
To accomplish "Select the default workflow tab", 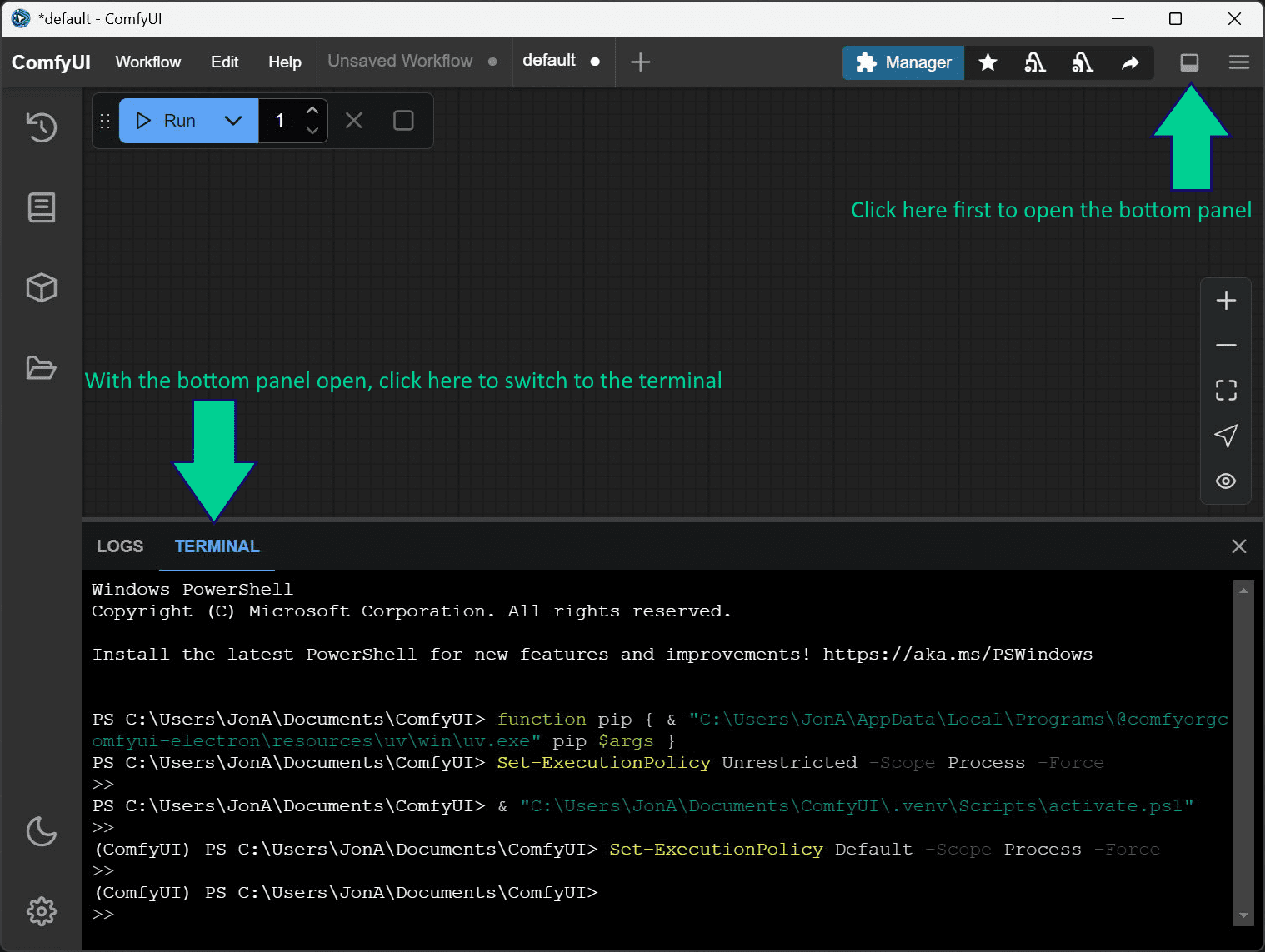I will pos(549,61).
